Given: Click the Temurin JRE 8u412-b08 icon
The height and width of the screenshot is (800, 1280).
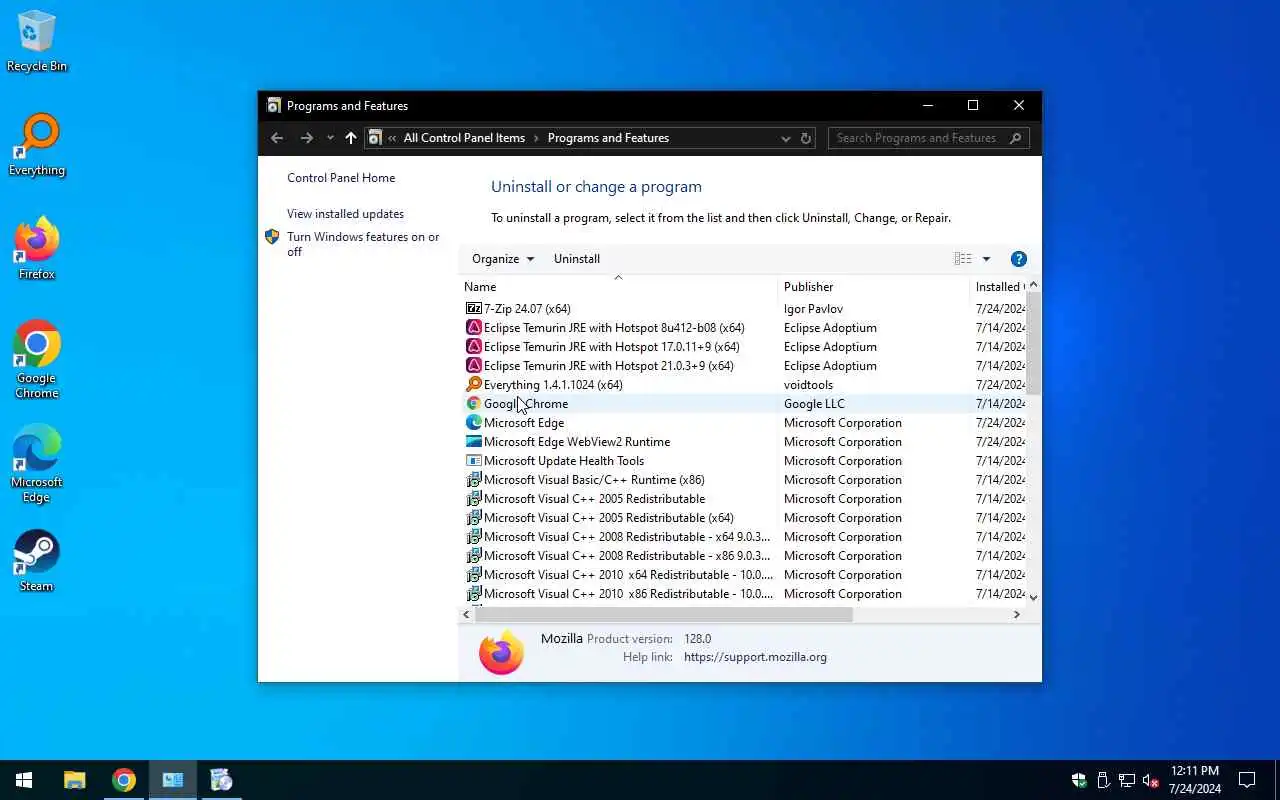Looking at the screenshot, I should [474, 328].
